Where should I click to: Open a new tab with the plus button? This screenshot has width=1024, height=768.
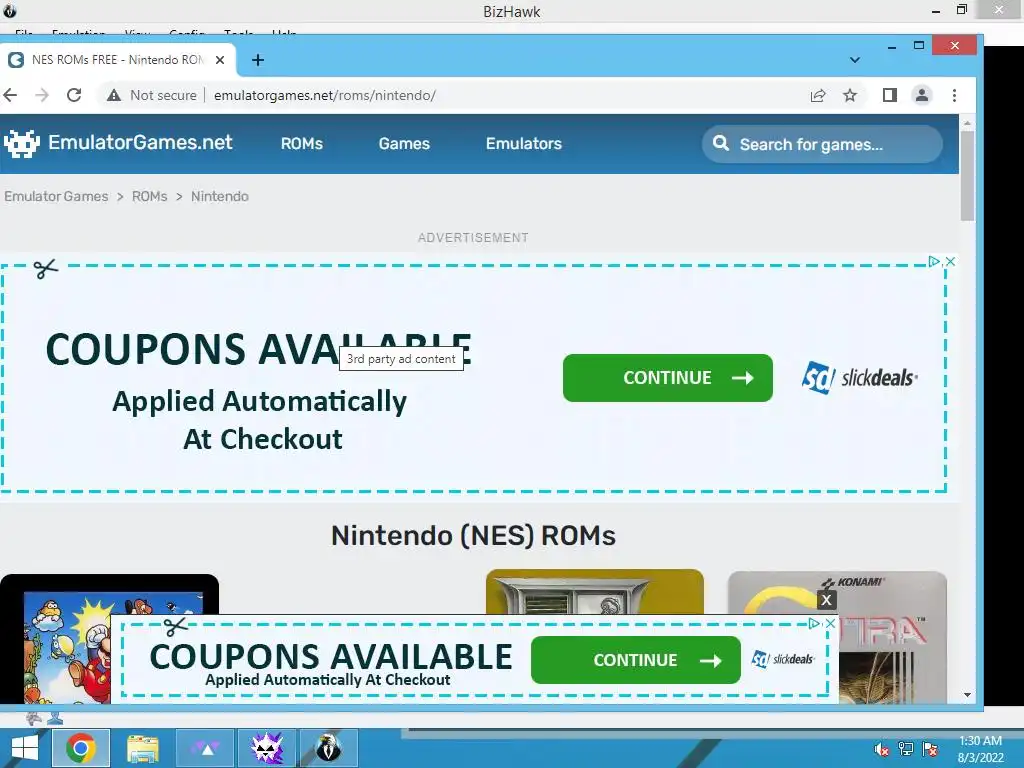point(258,60)
